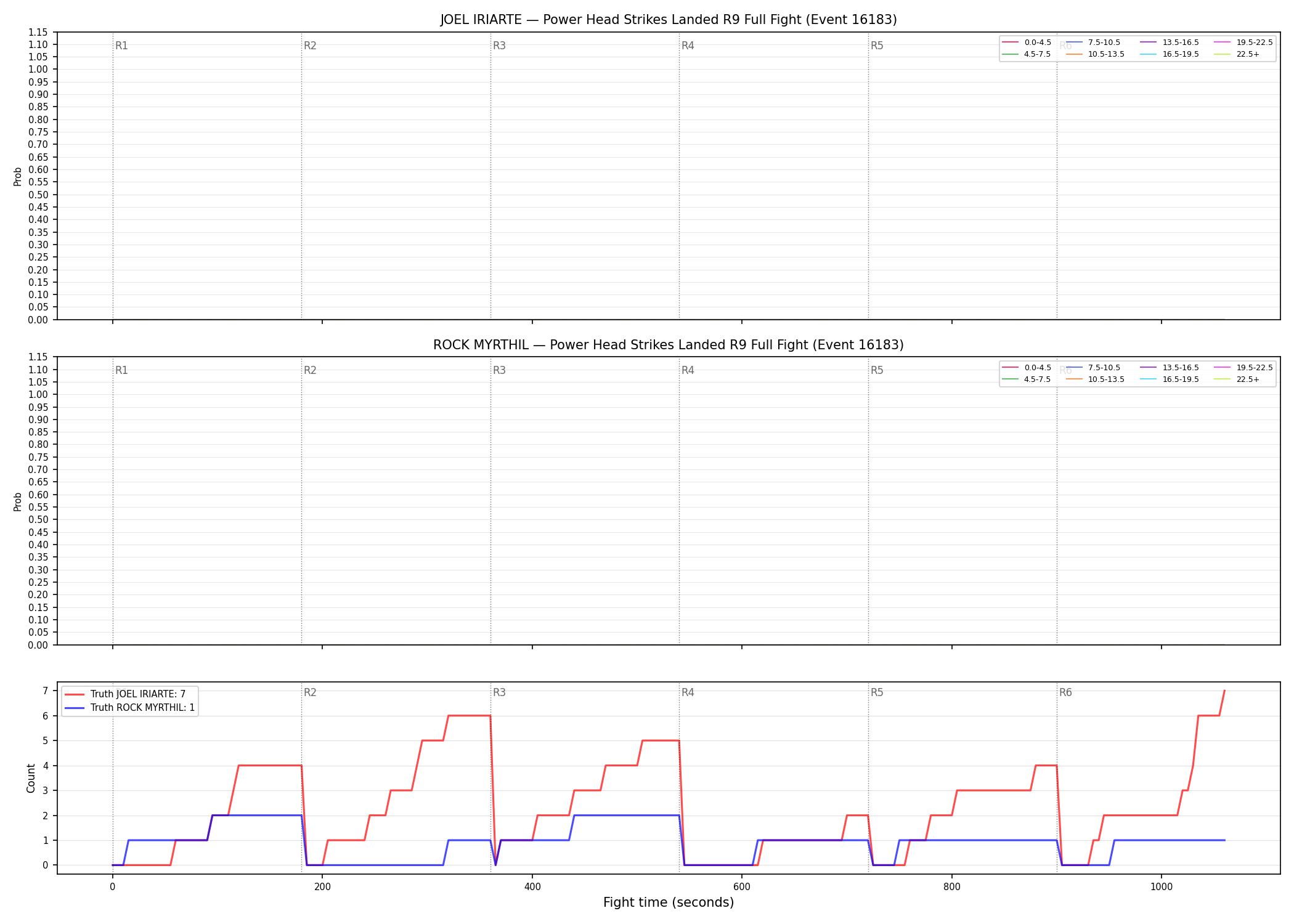
Task: Click the '200' tick on Fight time axis
Action: coord(322,887)
